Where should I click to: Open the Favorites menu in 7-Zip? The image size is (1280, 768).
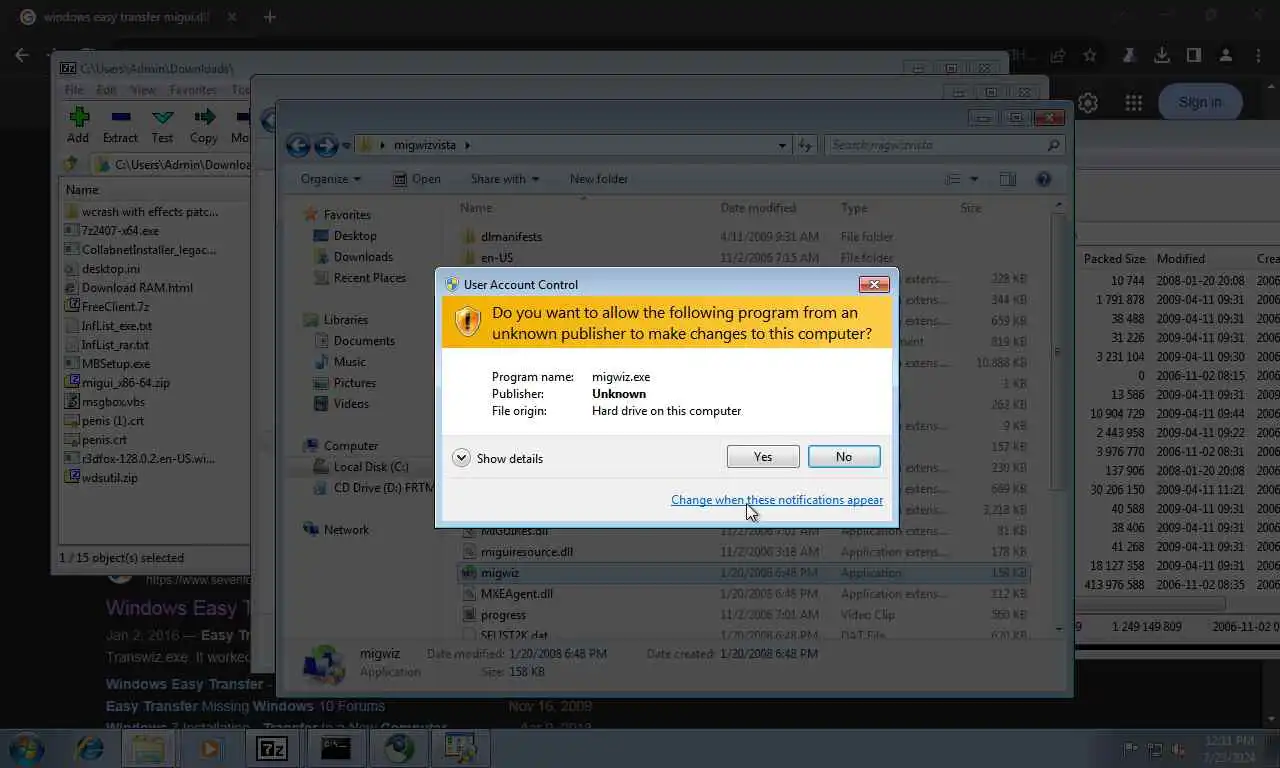(x=193, y=90)
